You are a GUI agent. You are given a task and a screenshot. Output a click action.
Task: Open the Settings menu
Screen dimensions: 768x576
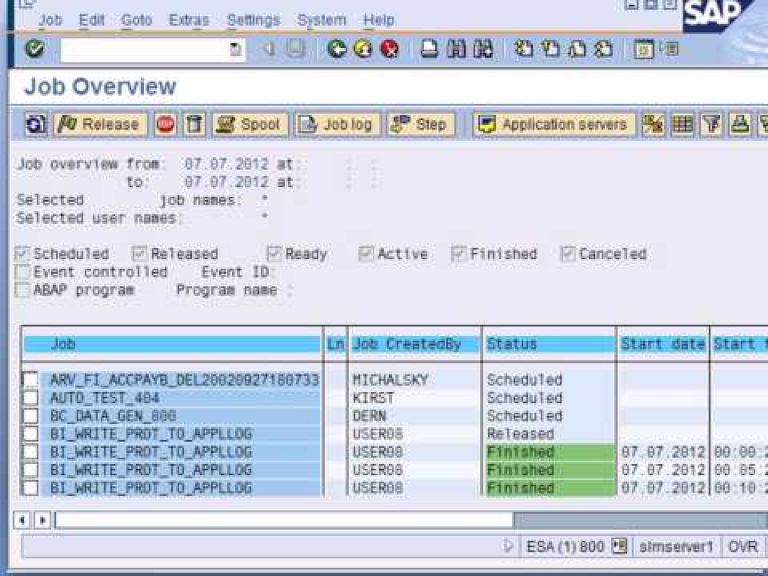pos(253,19)
